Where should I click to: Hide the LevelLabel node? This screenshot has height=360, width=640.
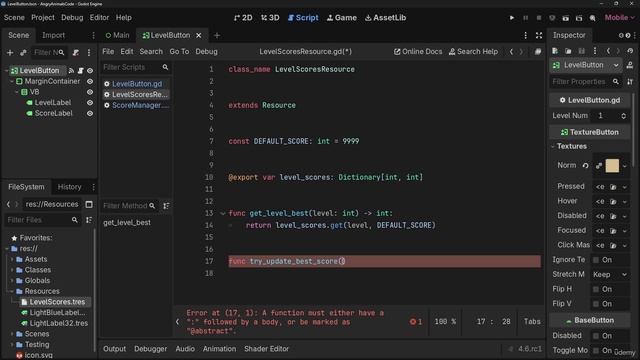90,103
